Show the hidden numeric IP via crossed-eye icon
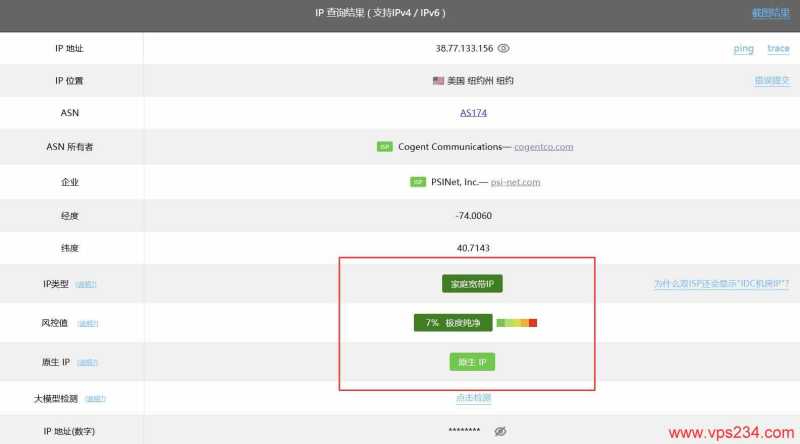 point(502,431)
